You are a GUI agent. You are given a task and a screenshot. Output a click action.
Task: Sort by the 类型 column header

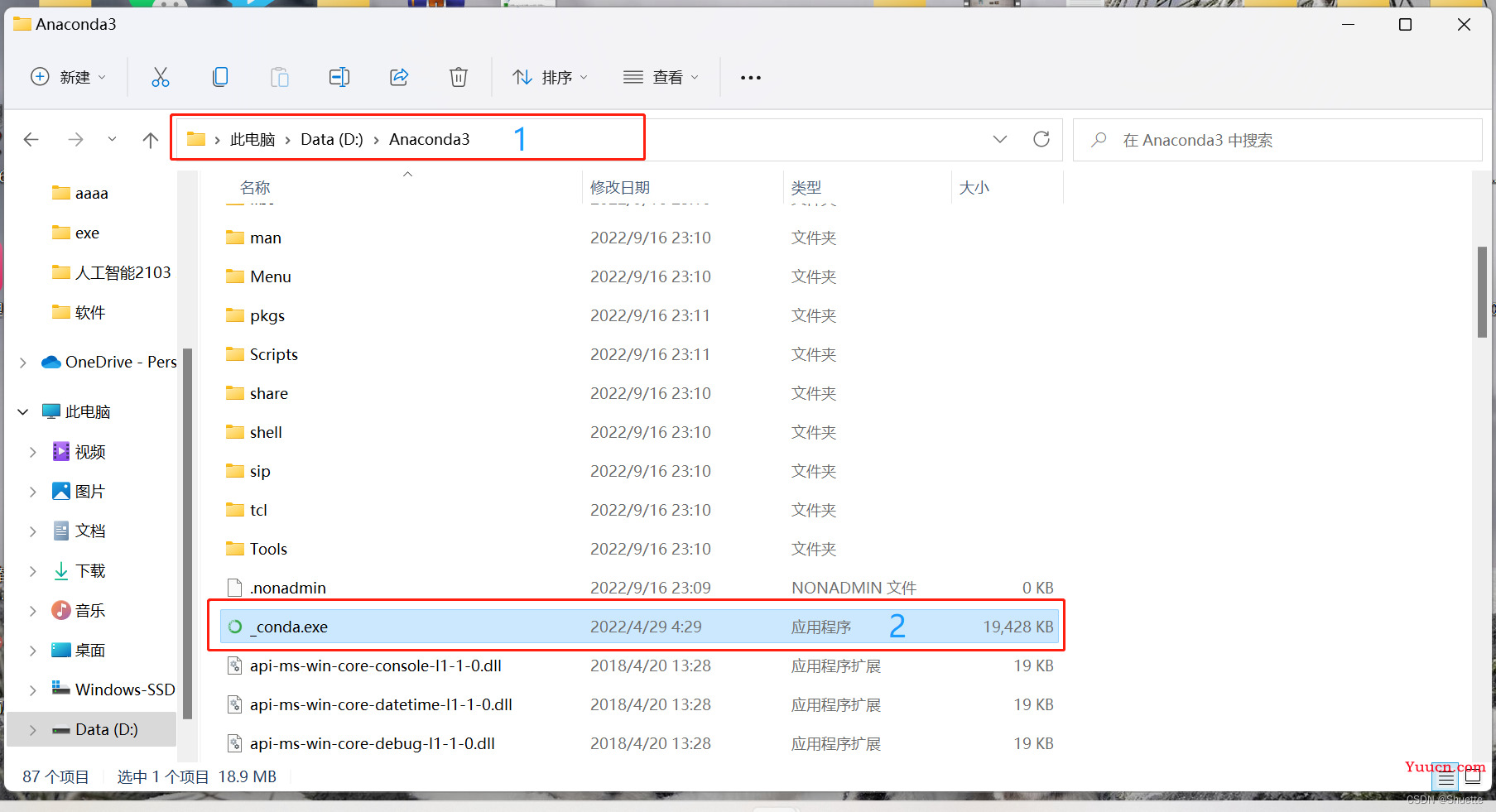806,188
